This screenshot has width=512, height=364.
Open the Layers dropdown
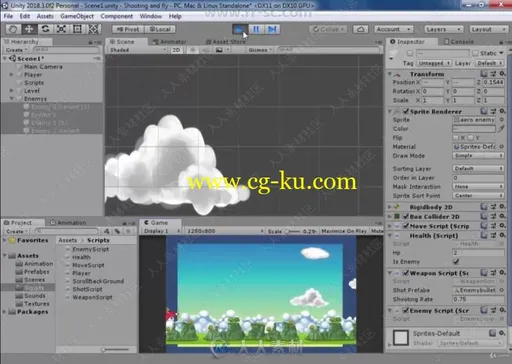click(443, 29)
